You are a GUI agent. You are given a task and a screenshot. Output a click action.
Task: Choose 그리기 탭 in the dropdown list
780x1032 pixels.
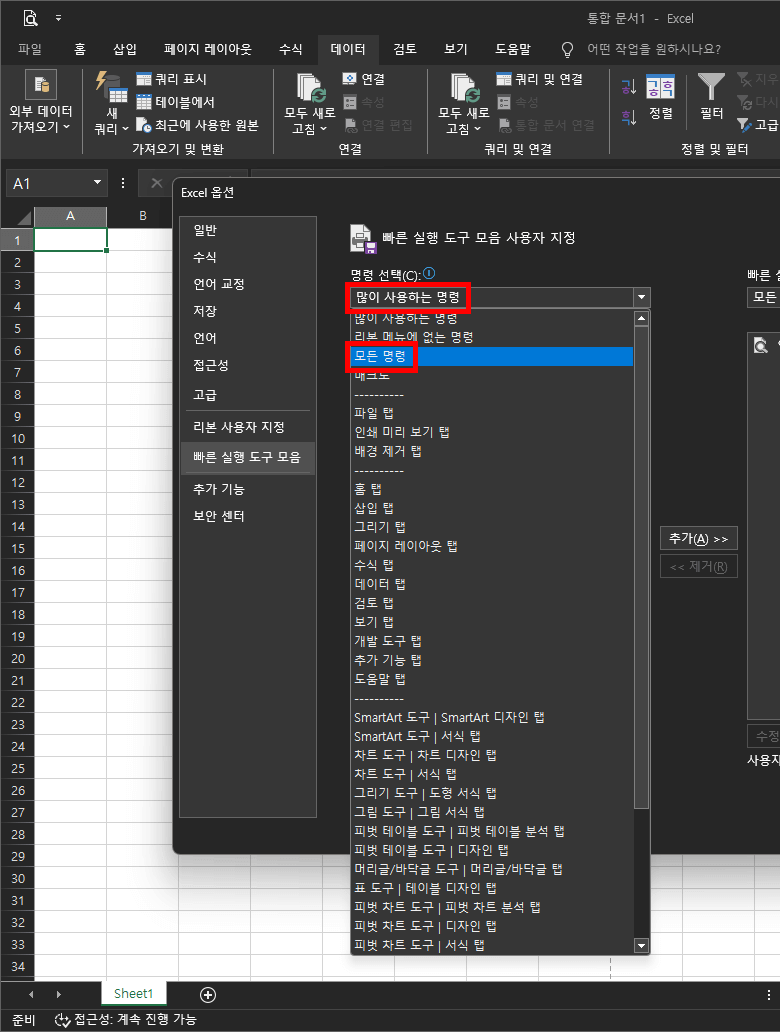click(x=492, y=527)
